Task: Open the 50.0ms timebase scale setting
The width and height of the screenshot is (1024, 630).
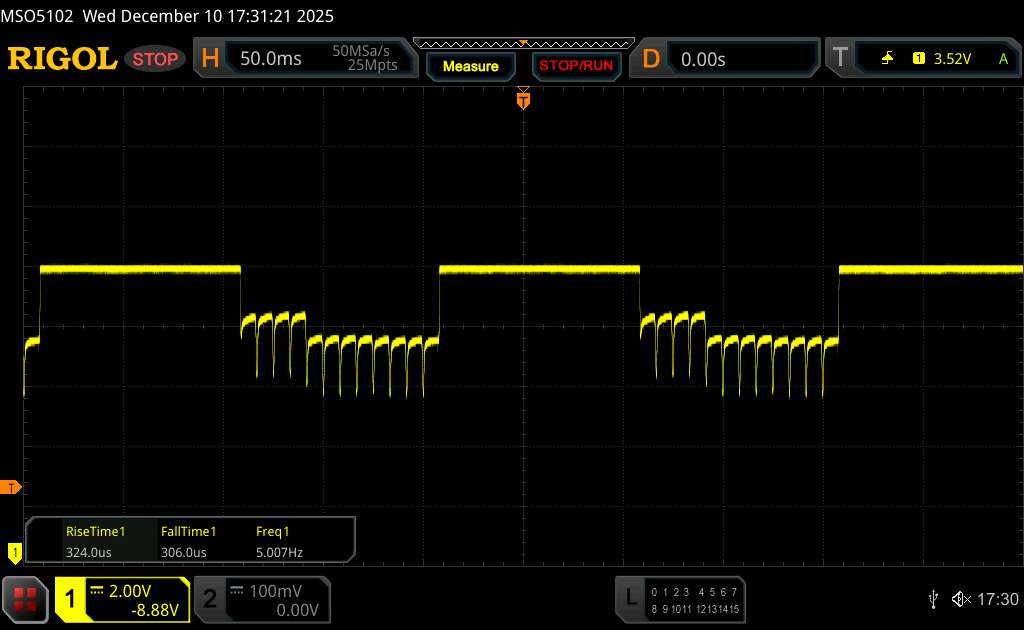Action: 270,59
